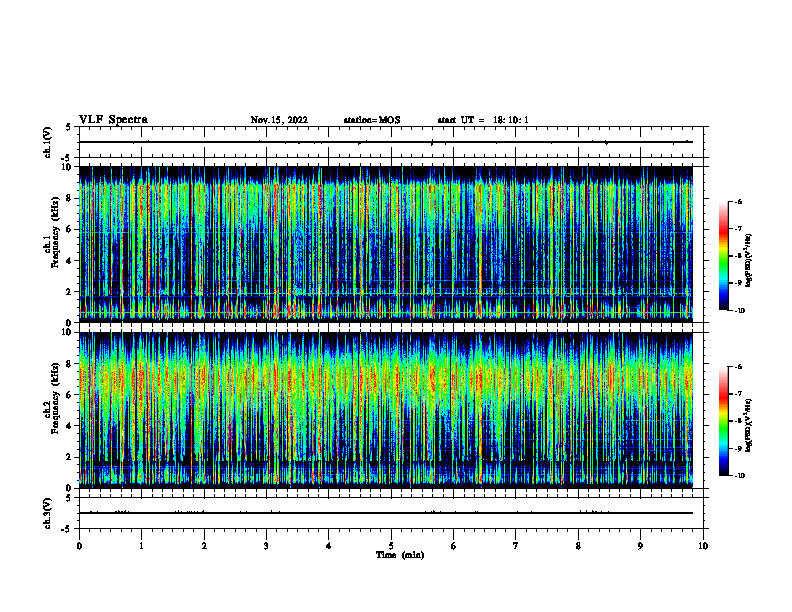Click the ch.1 voltage waveform trace
Viewport: 792px width, 612px height.
click(386, 142)
